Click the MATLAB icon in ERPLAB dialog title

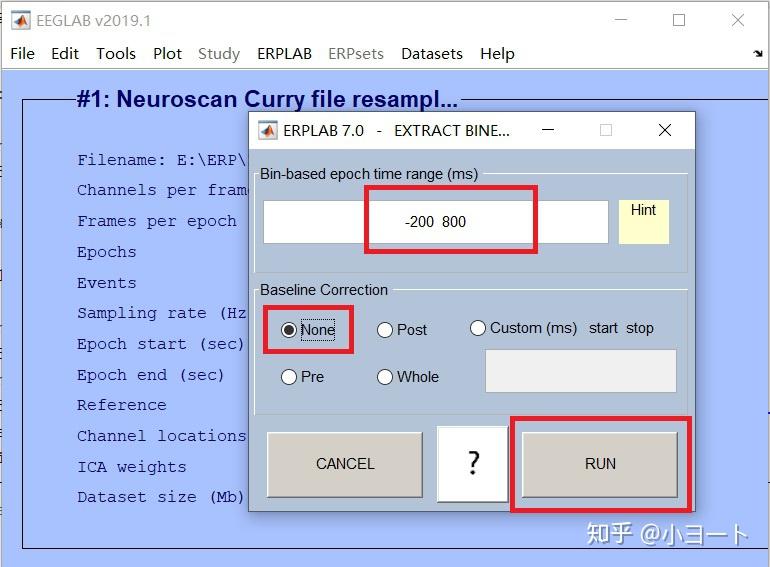(268, 130)
